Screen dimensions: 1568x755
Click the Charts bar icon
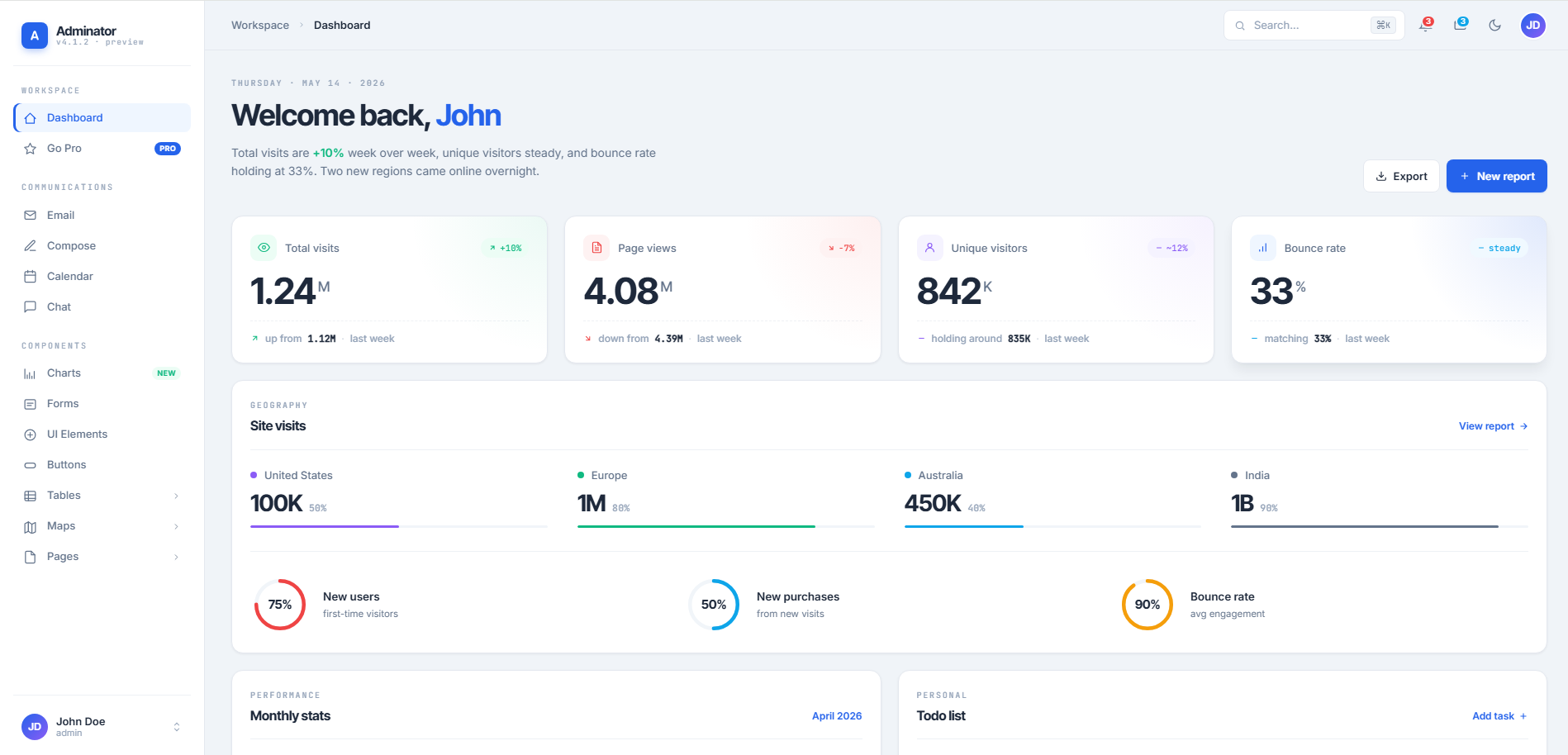pyautogui.click(x=31, y=373)
